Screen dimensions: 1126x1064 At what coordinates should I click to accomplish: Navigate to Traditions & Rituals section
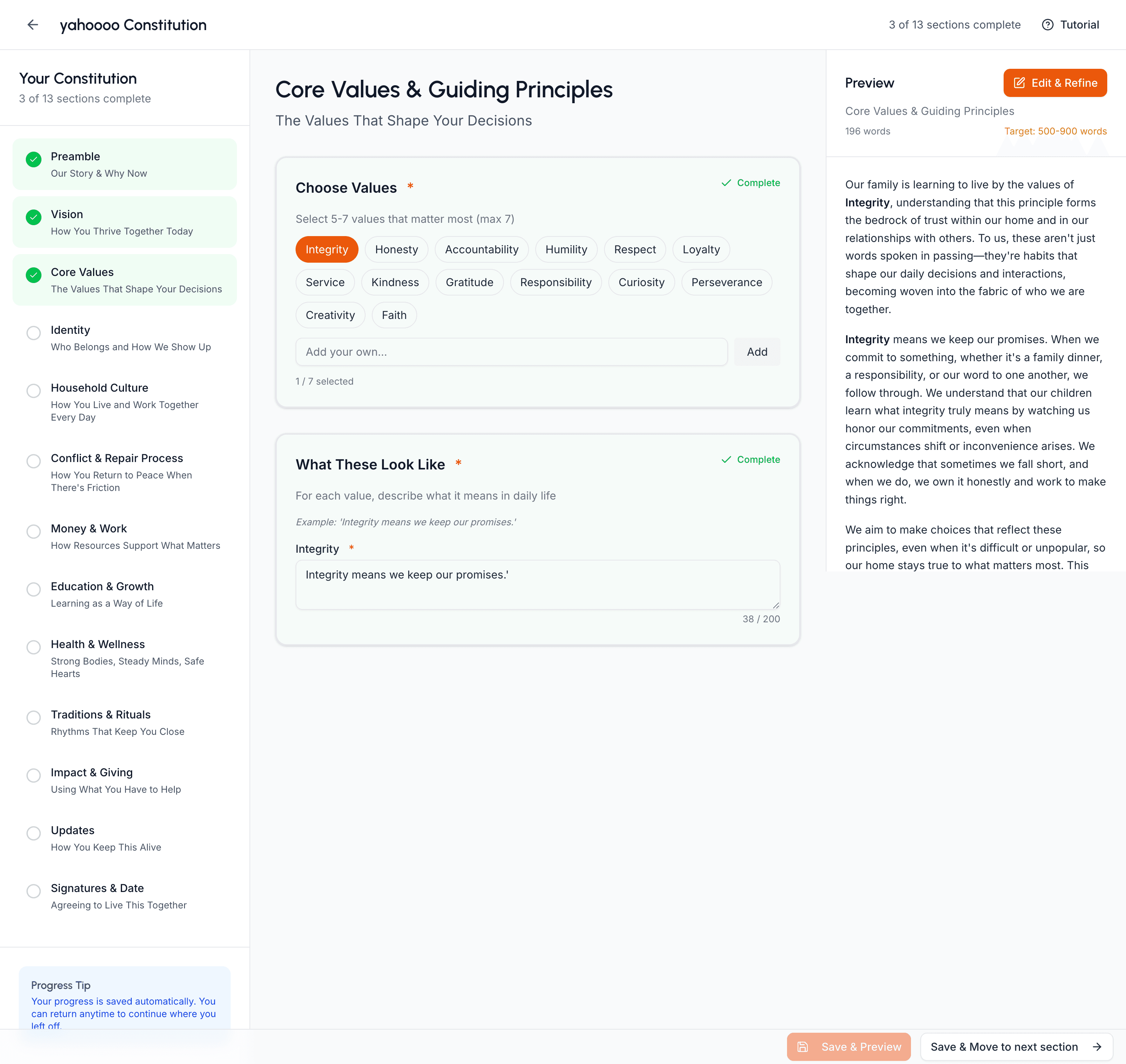click(125, 722)
